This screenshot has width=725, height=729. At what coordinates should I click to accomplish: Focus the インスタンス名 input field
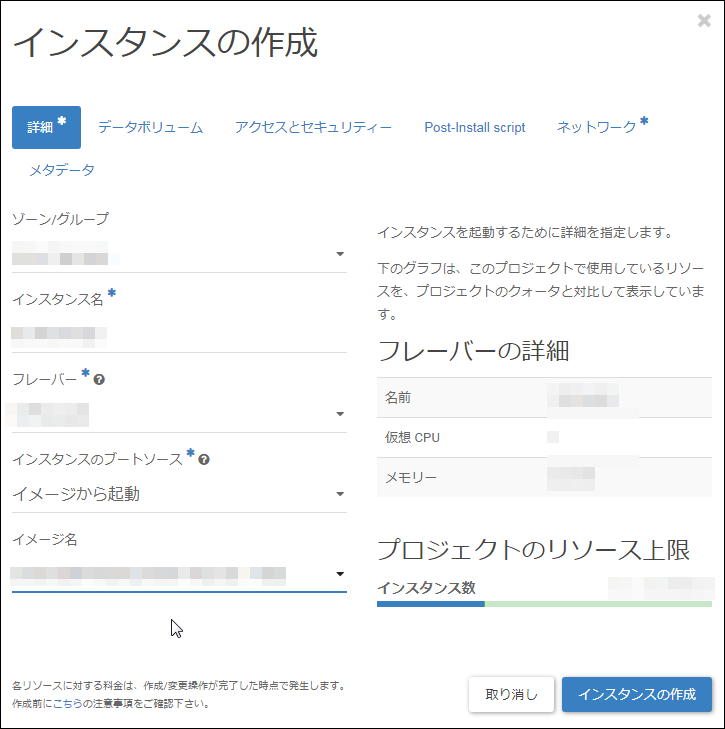180,334
